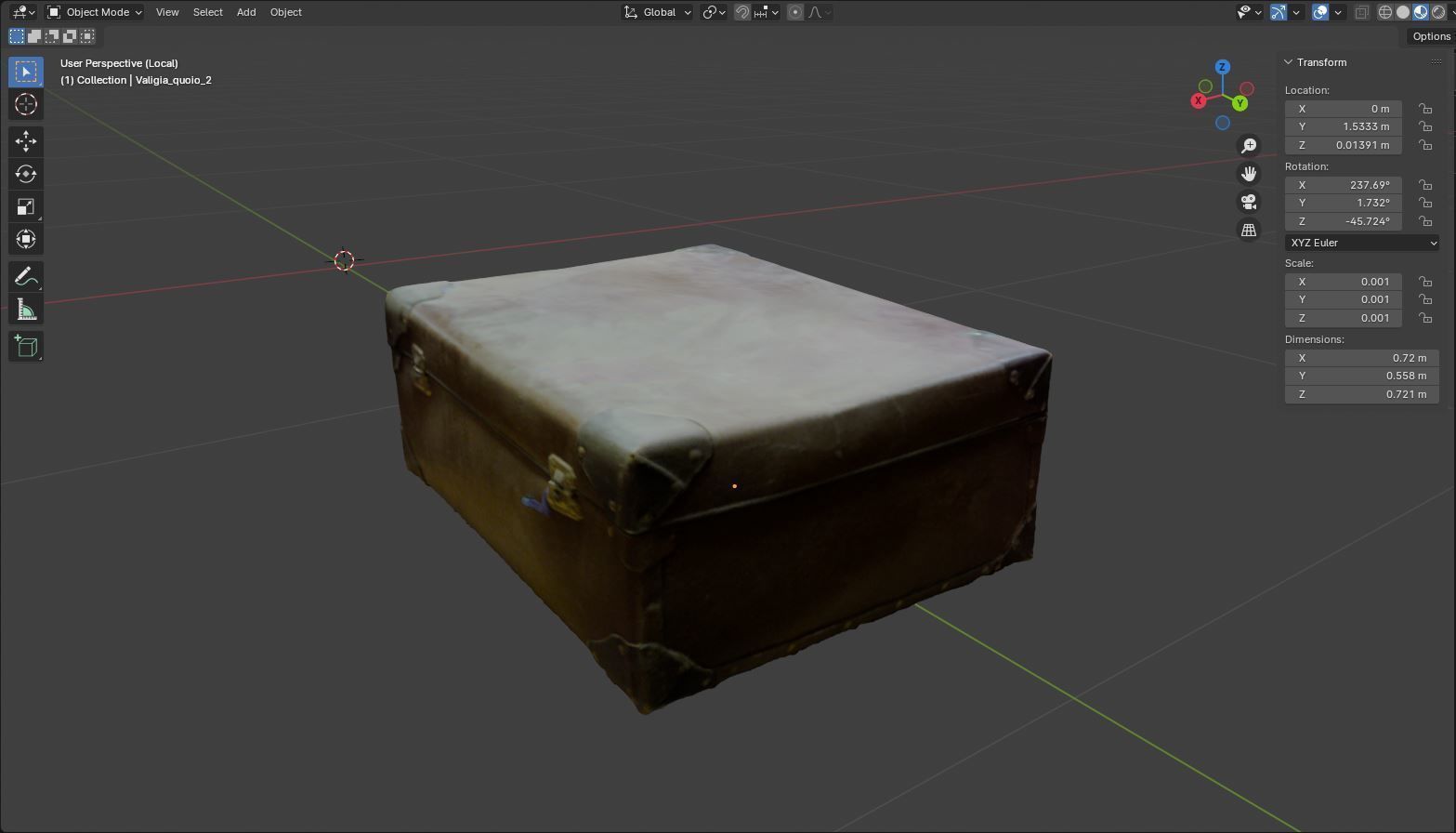Screen dimensions: 1456x833
Task: Choose the Add Cube tool
Action: (26, 347)
